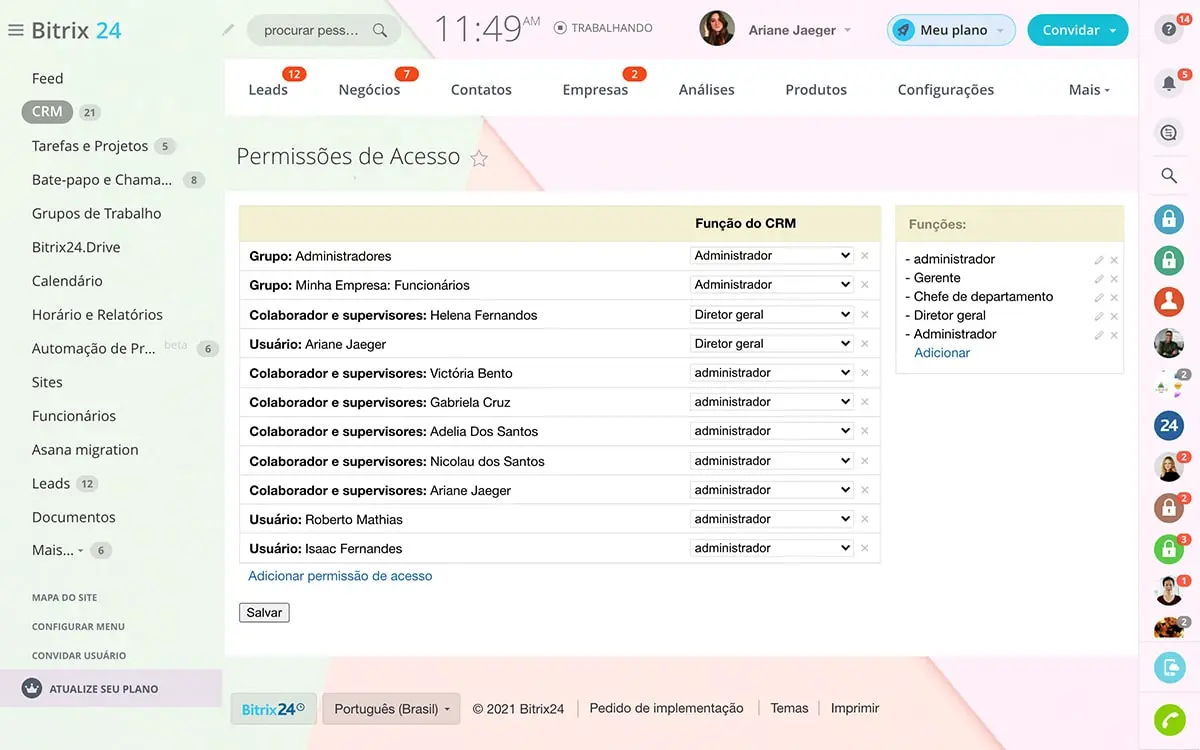Click the Salvar button
The width and height of the screenshot is (1200, 750).
(x=264, y=612)
